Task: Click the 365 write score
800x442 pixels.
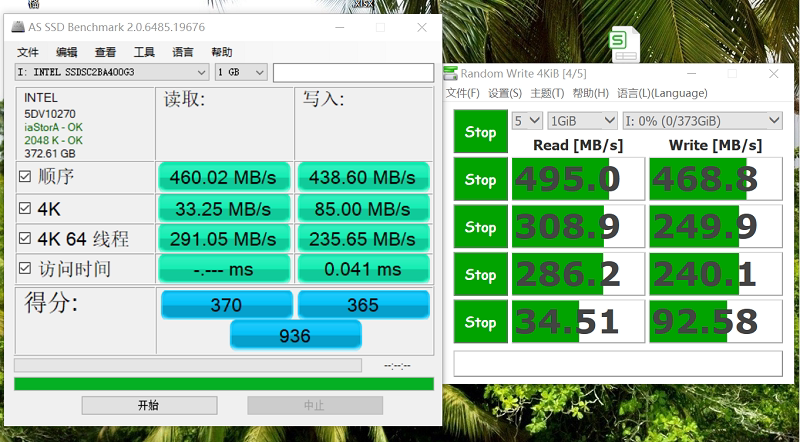Action: [363, 305]
